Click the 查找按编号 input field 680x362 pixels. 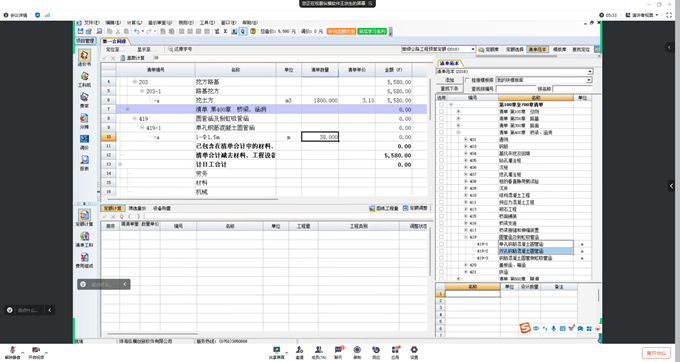pyautogui.click(x=516, y=89)
